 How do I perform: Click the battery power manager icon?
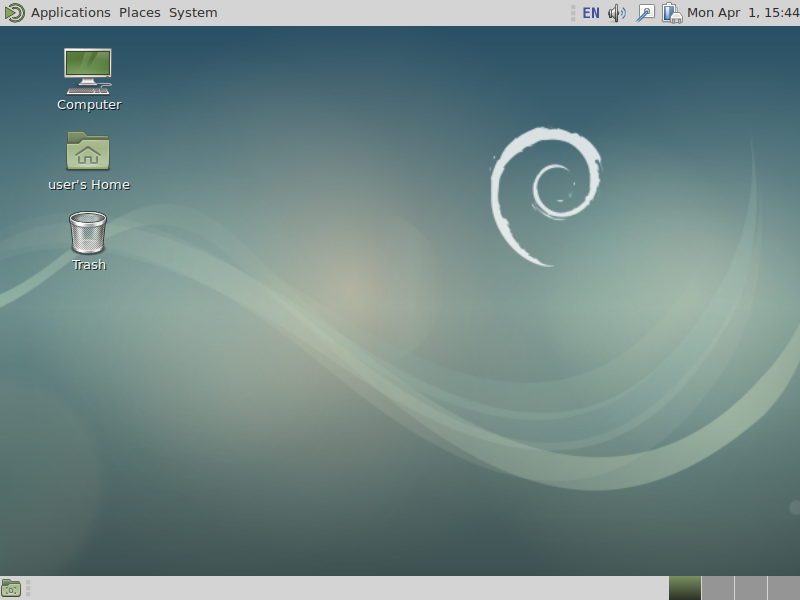point(671,13)
